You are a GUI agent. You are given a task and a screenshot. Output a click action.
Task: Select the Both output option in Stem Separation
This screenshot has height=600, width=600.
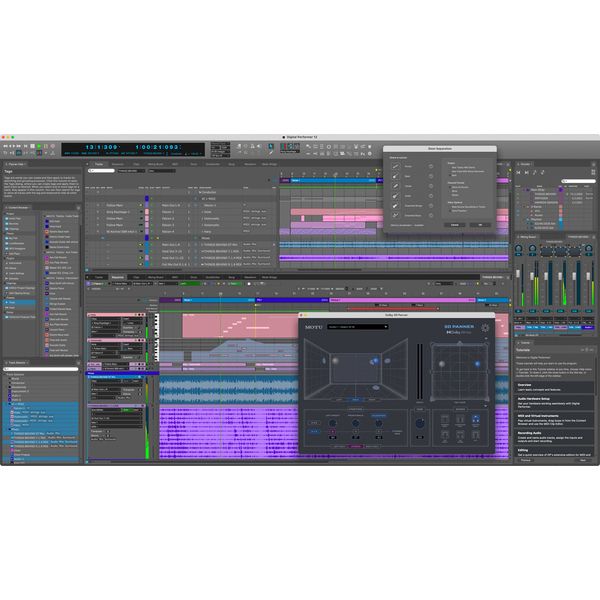click(x=453, y=175)
